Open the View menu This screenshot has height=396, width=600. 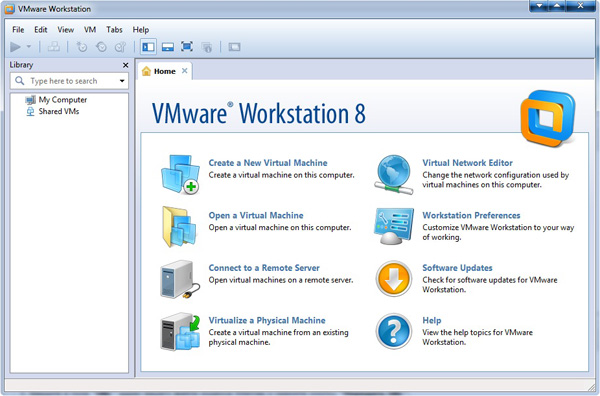tap(65, 29)
